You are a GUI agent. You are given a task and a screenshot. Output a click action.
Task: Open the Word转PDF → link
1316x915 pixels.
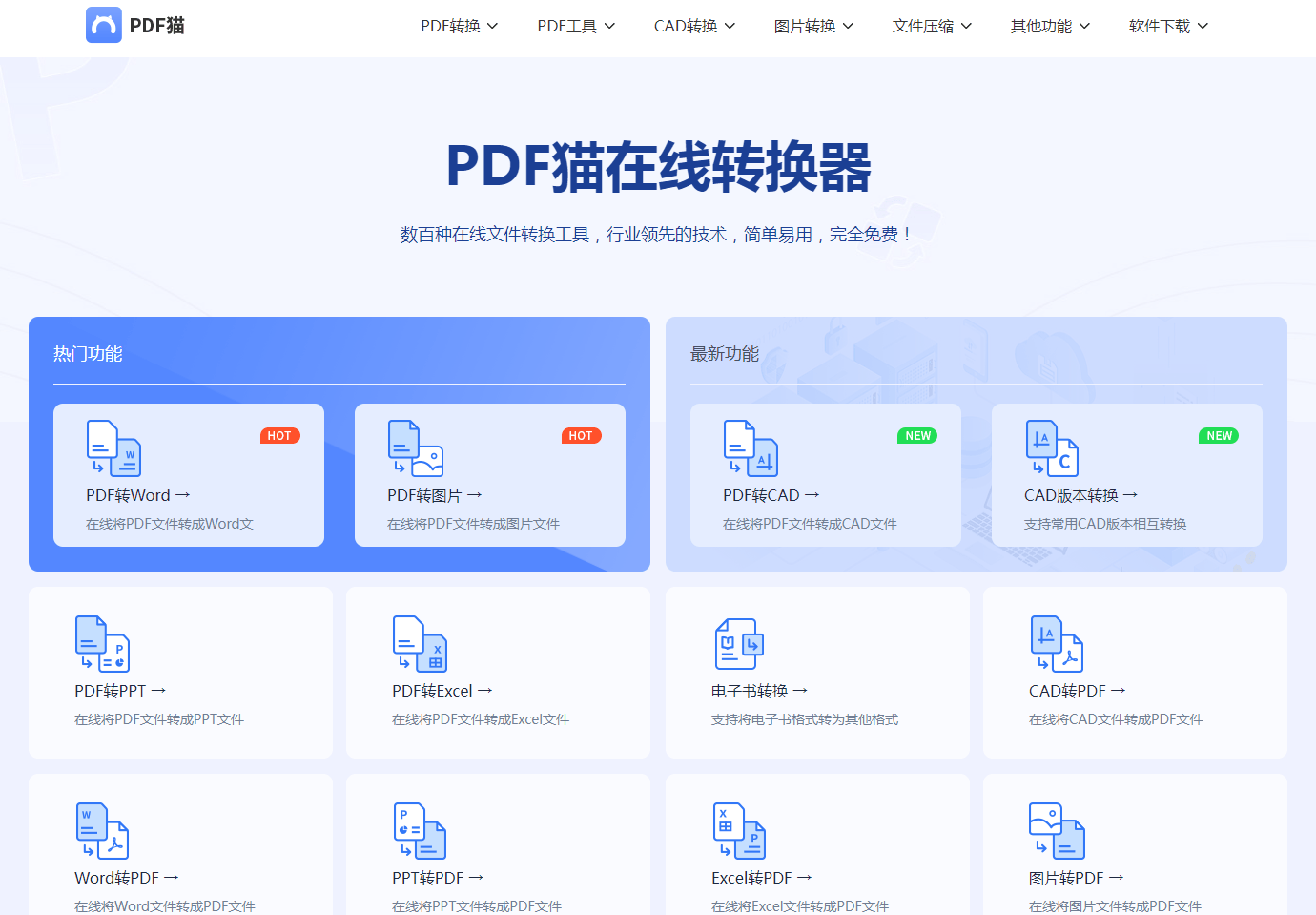coord(127,878)
